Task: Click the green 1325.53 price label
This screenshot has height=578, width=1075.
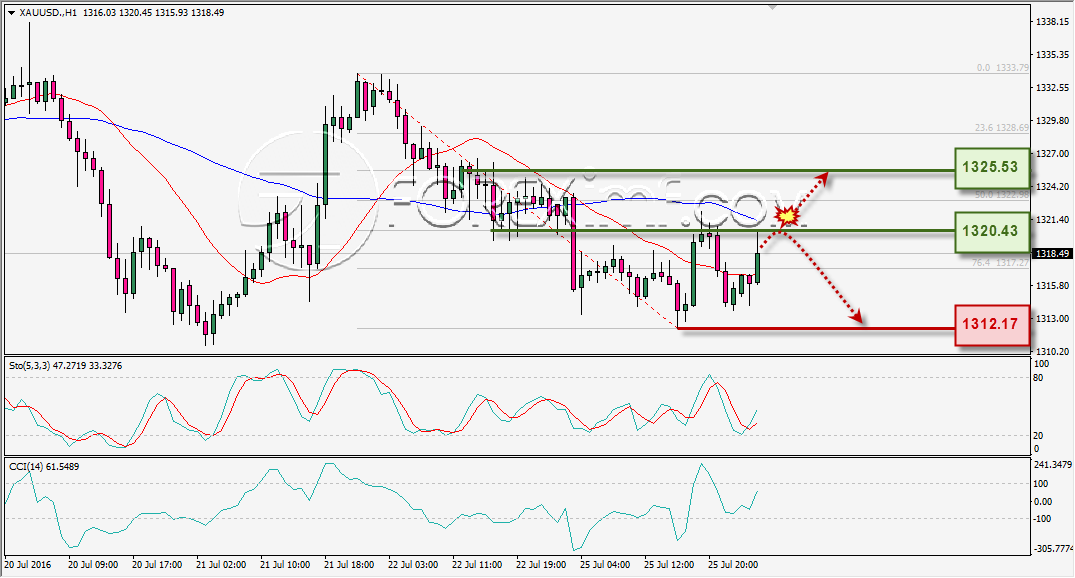Action: (991, 167)
